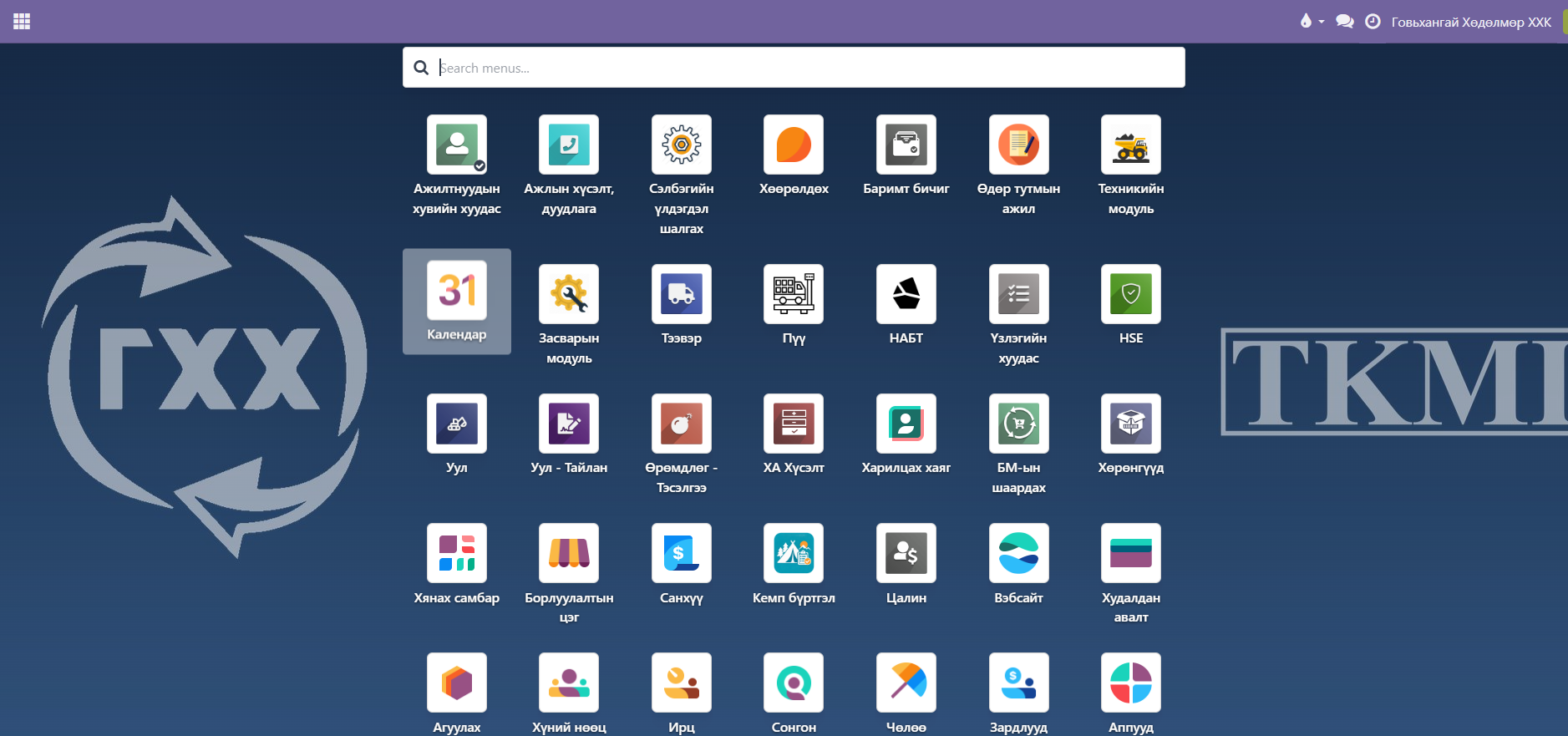Open the Вэбсайт app
The width and height of the screenshot is (1568, 736).
[1018, 553]
